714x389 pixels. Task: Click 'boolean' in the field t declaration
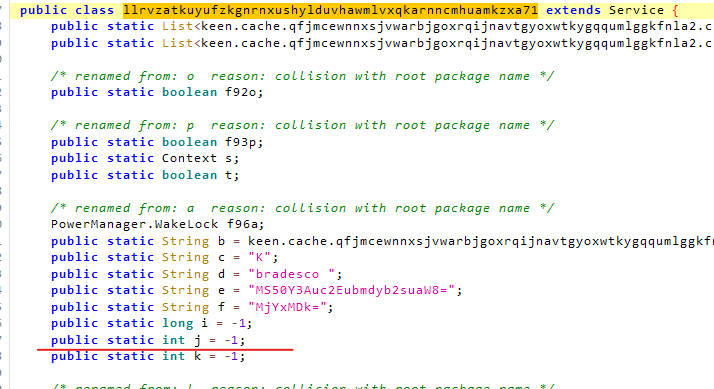(x=189, y=175)
